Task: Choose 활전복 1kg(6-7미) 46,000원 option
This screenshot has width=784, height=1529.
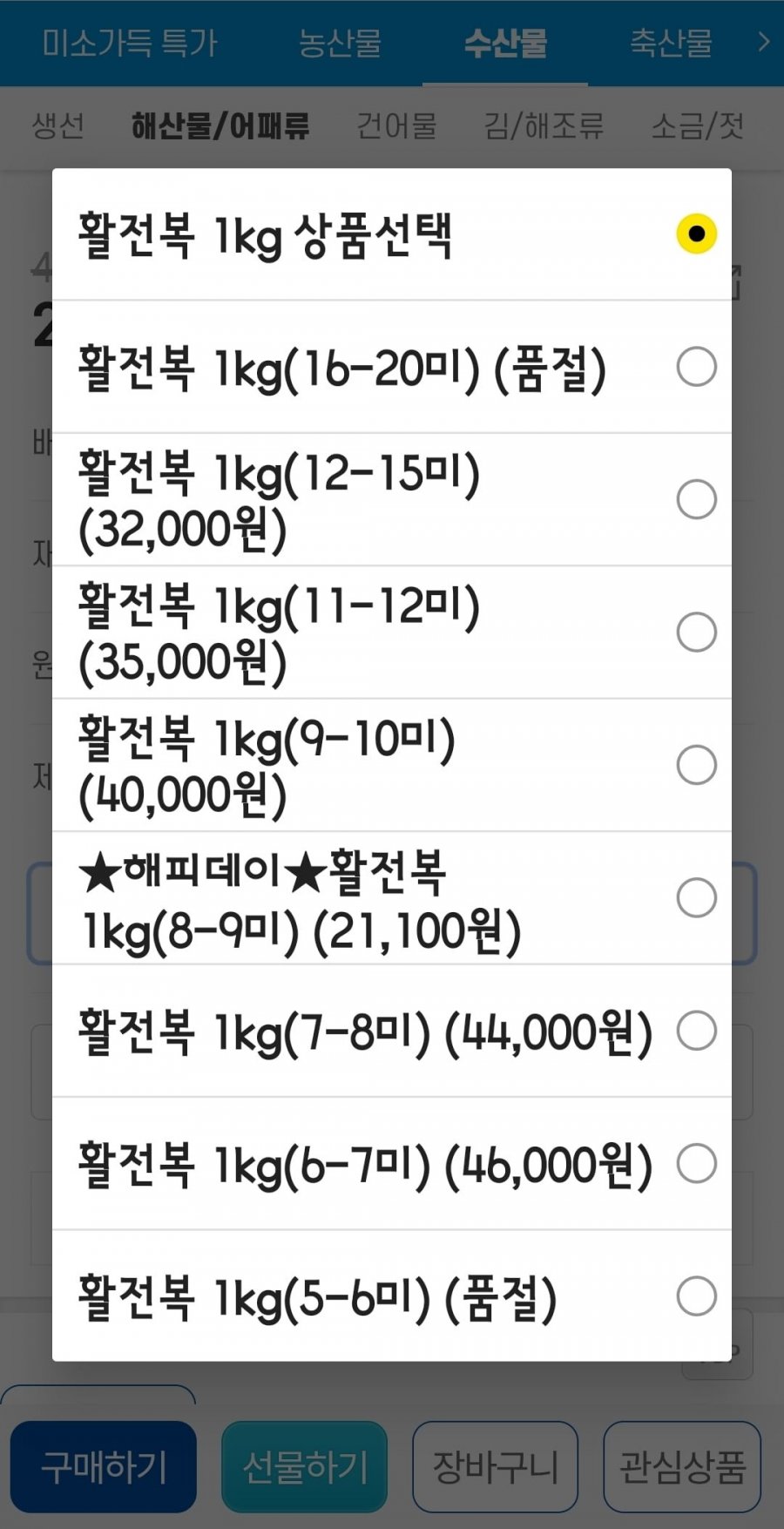Action: click(695, 1163)
